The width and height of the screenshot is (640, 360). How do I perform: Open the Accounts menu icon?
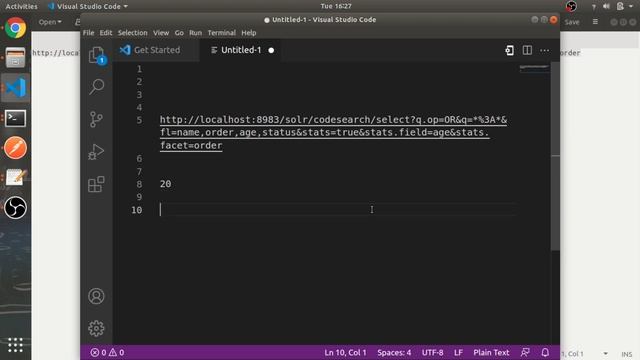tap(96, 296)
